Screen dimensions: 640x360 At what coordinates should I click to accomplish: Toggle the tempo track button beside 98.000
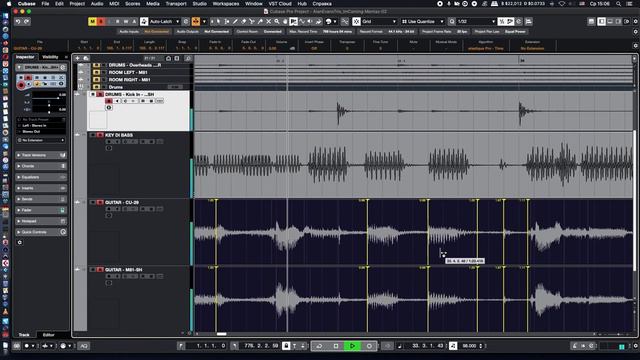click(x=453, y=346)
